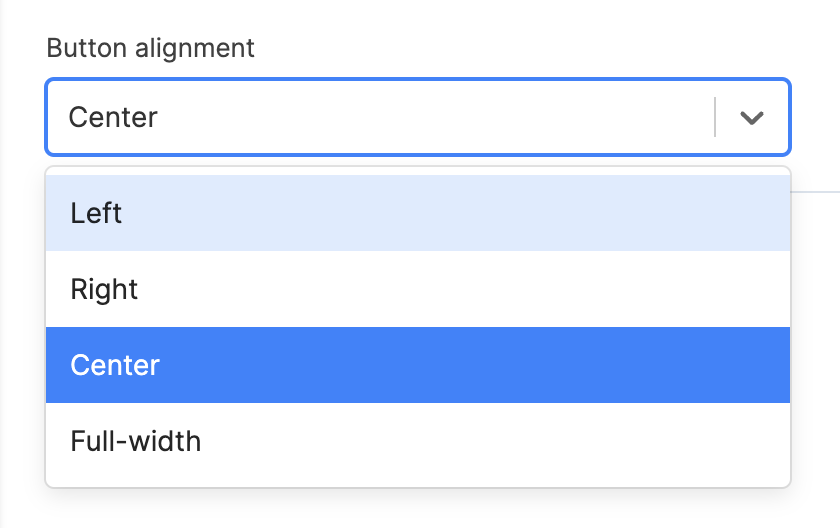
Task: Set button alignment to Right
Action: tap(418, 290)
